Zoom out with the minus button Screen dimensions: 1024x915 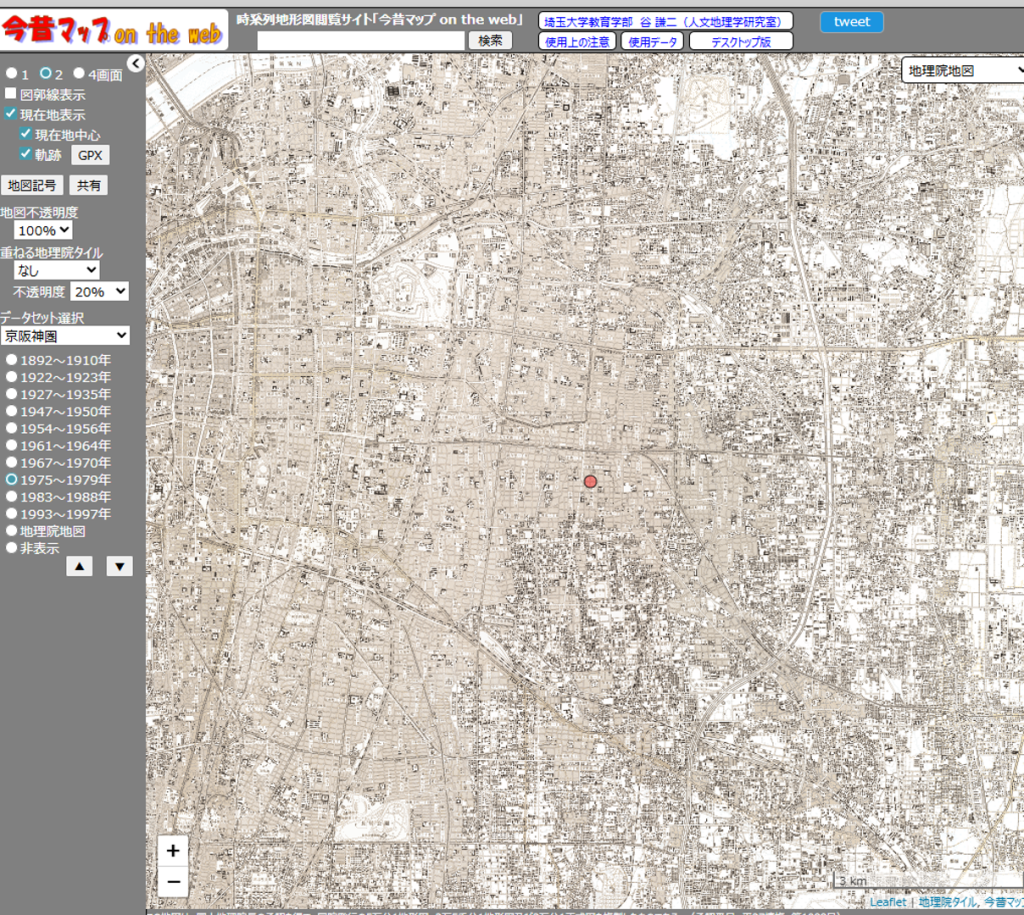pyautogui.click(x=173, y=881)
